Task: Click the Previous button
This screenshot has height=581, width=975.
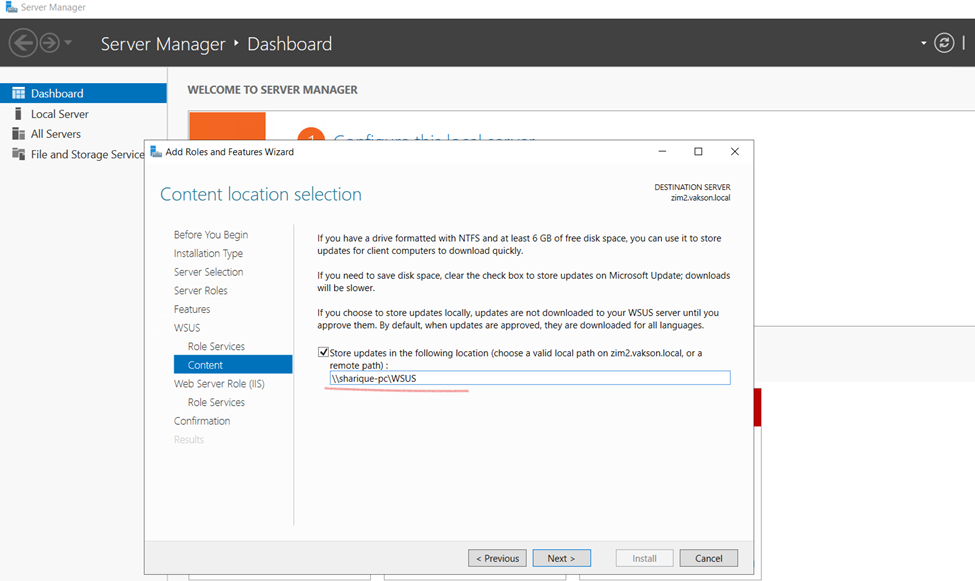Action: coord(497,558)
